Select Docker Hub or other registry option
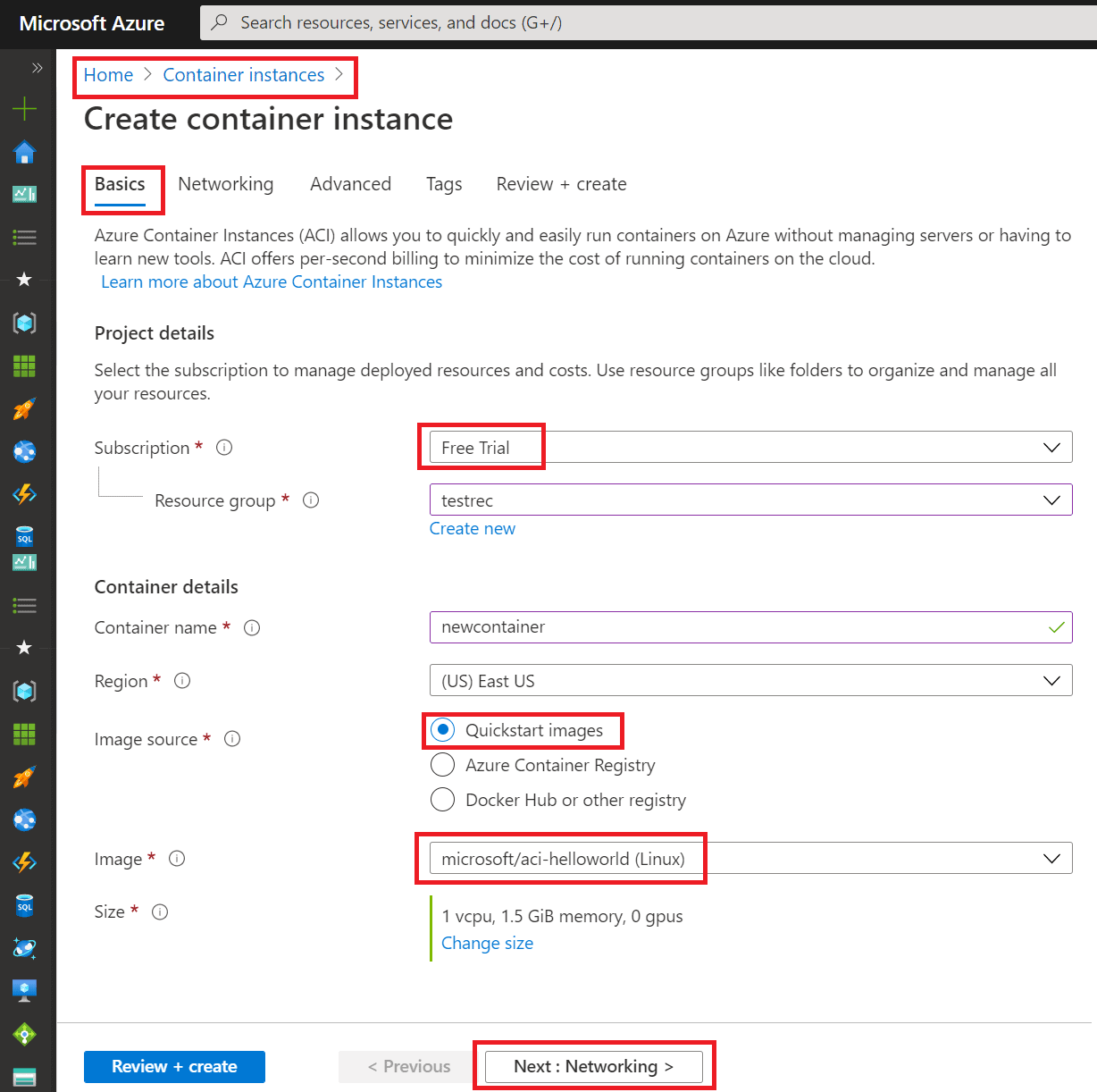The height and width of the screenshot is (1092, 1097). pos(443,799)
